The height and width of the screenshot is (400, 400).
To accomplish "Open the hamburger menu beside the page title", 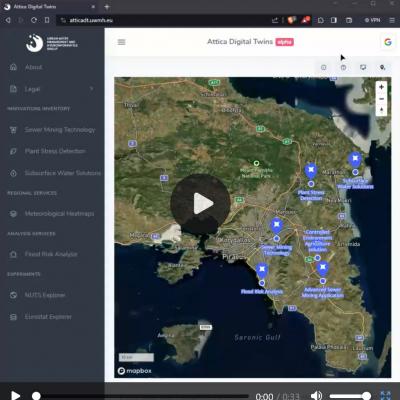I will [122, 42].
